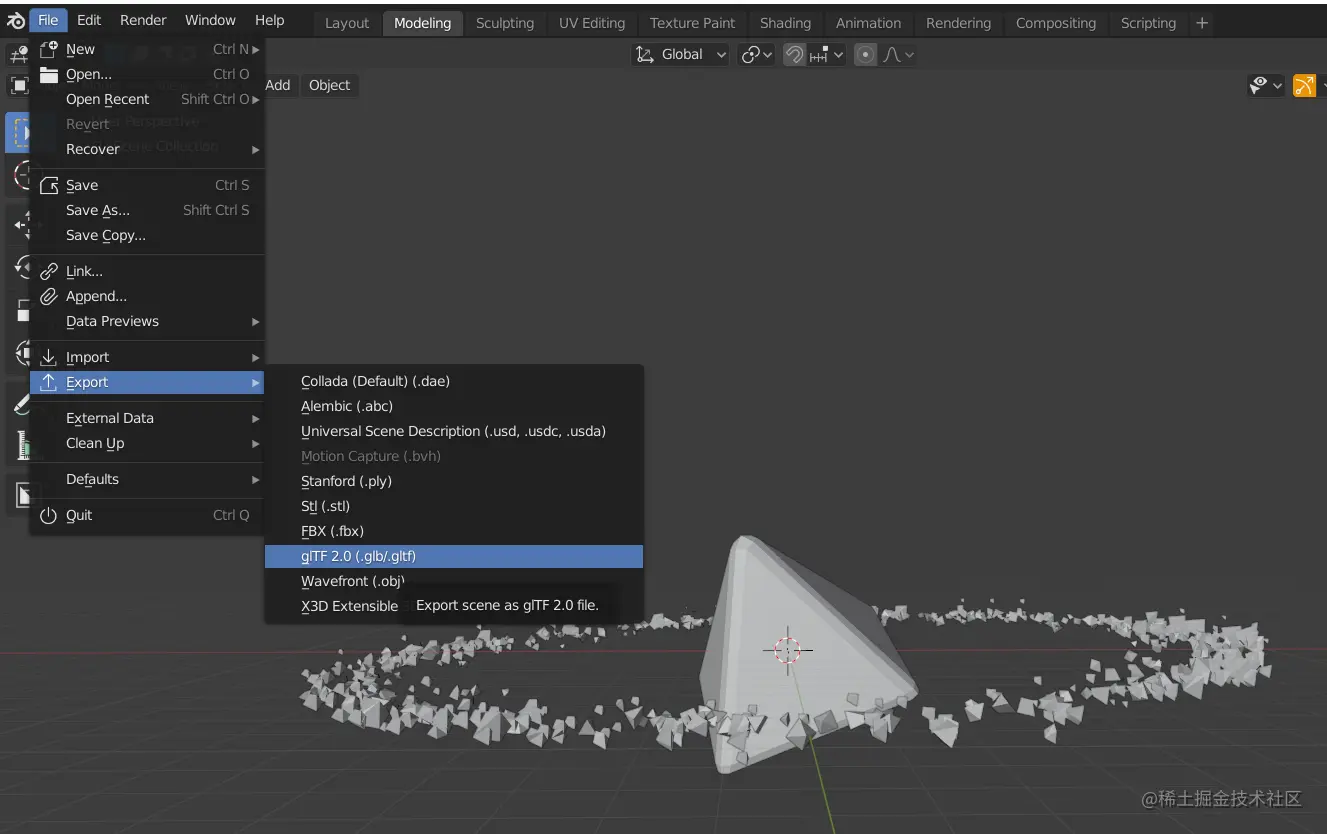Choose Link... in File menu
The image size is (1327, 834).
[x=148, y=271]
